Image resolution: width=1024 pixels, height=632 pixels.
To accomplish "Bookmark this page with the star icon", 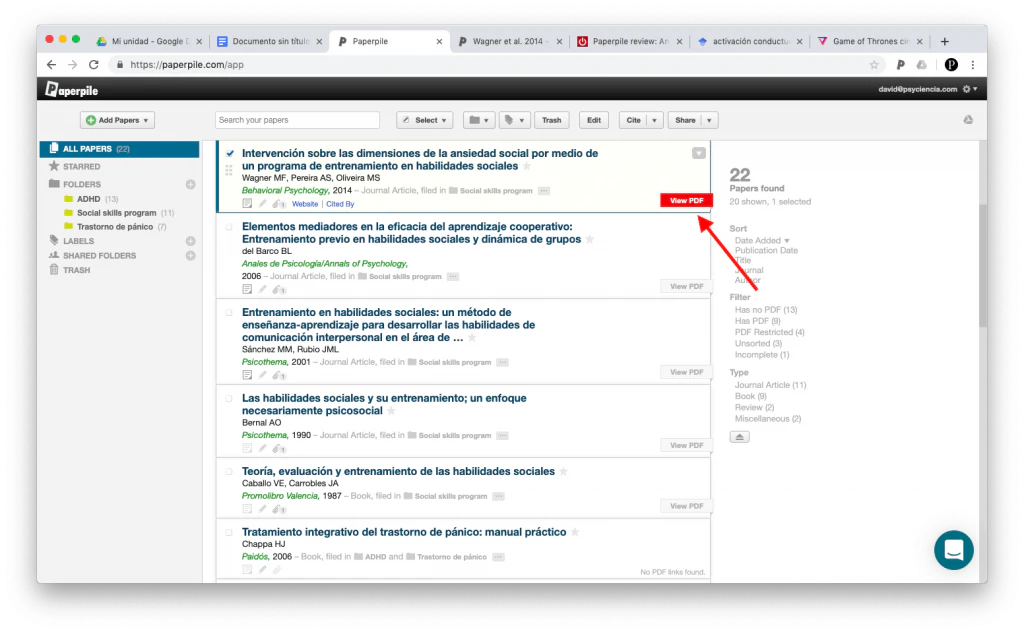I will [x=874, y=65].
